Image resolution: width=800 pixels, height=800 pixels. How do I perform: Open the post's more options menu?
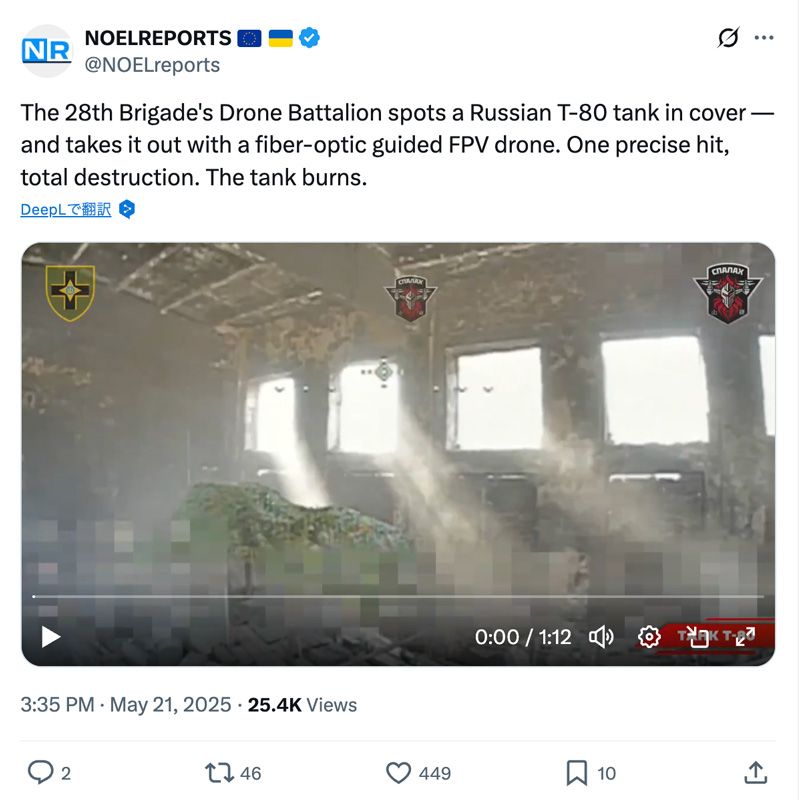pyautogui.click(x=763, y=37)
